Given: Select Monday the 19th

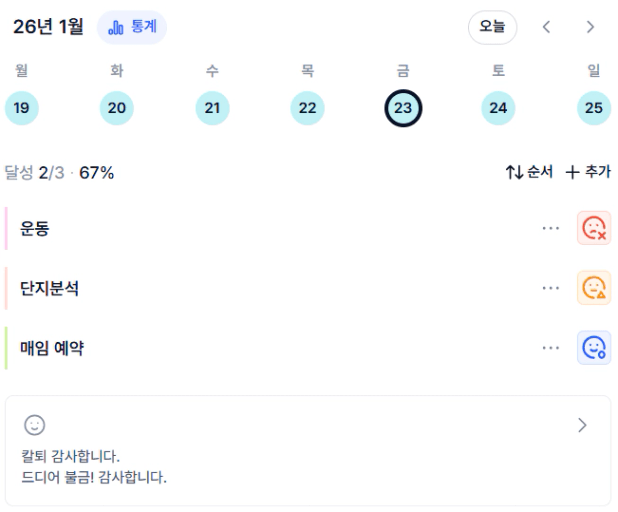Looking at the screenshot, I should coord(22,108).
